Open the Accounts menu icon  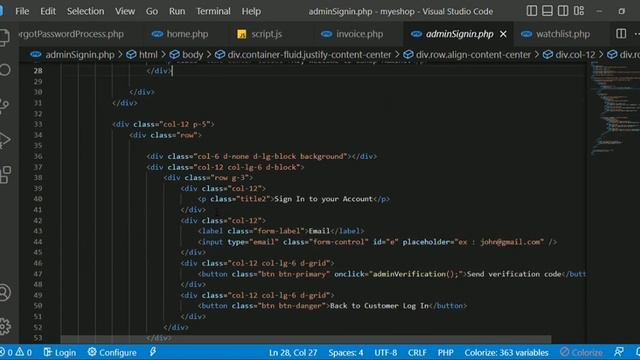[5, 292]
